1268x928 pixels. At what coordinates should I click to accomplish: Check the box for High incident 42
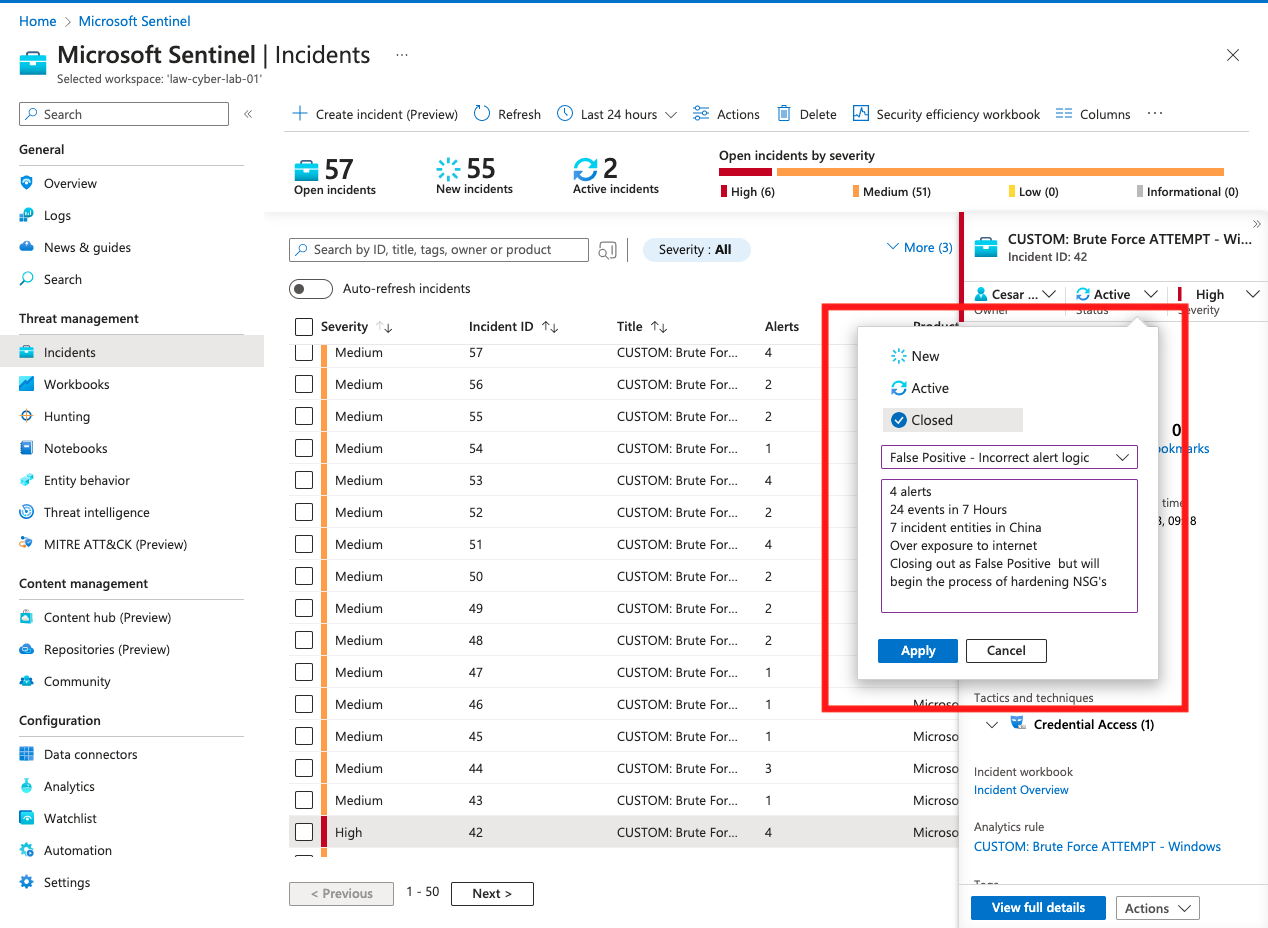click(x=304, y=832)
